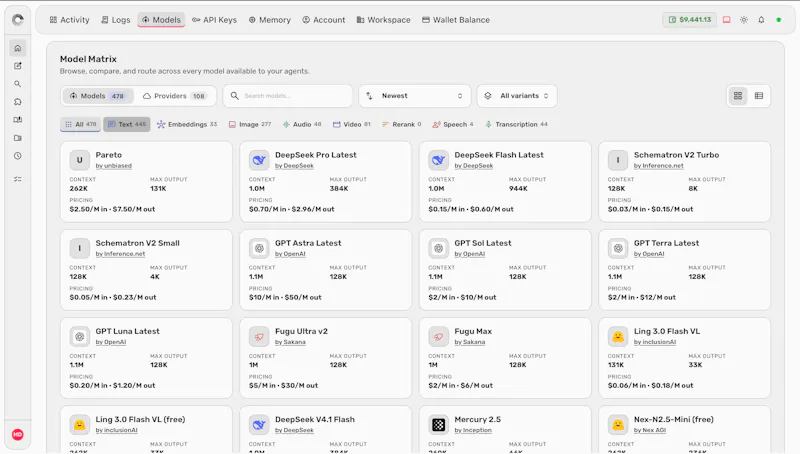800x454 pixels.
Task: Open the All variants dropdown
Action: click(517, 96)
